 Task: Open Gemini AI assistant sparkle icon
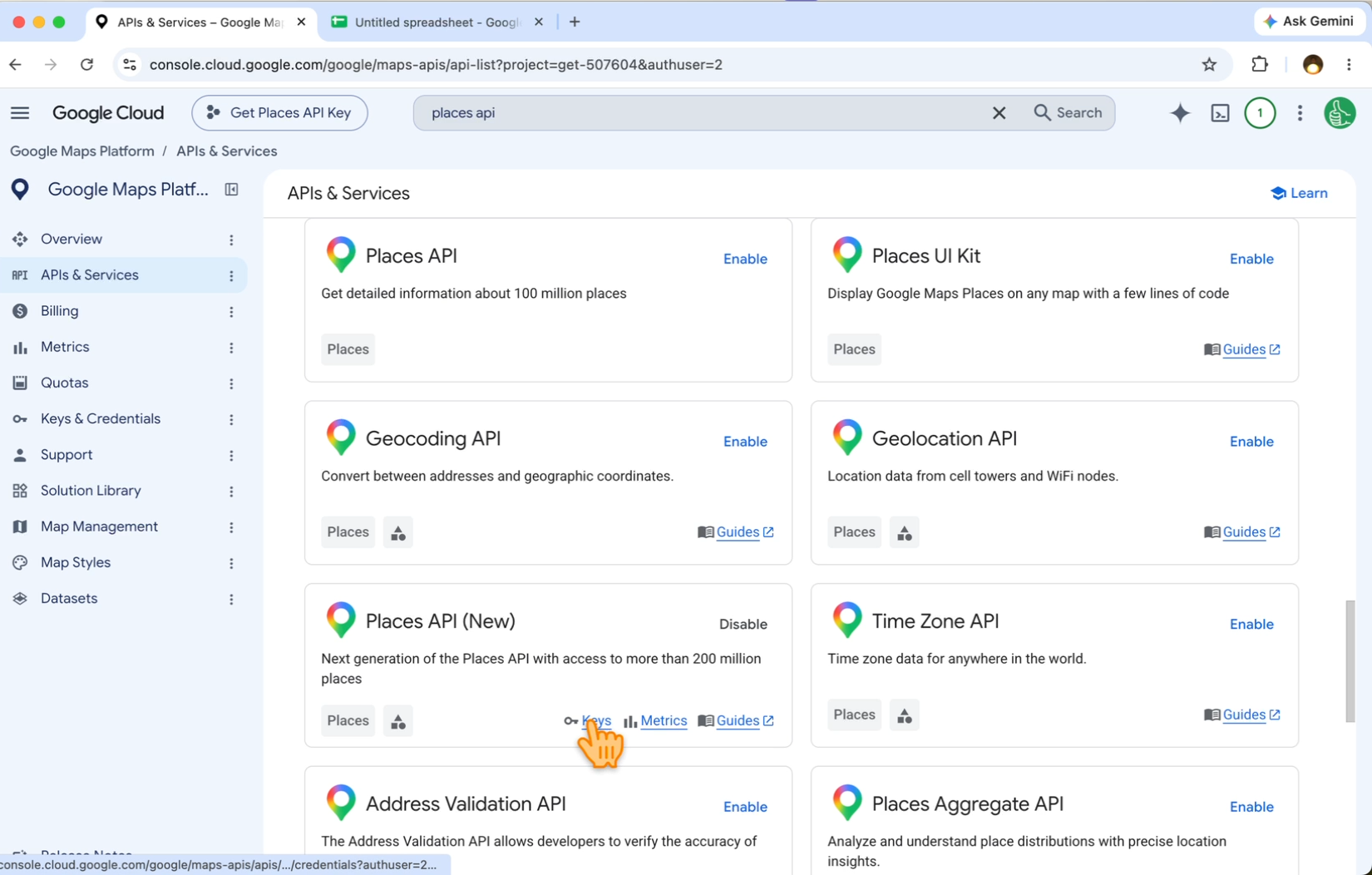point(1180,112)
